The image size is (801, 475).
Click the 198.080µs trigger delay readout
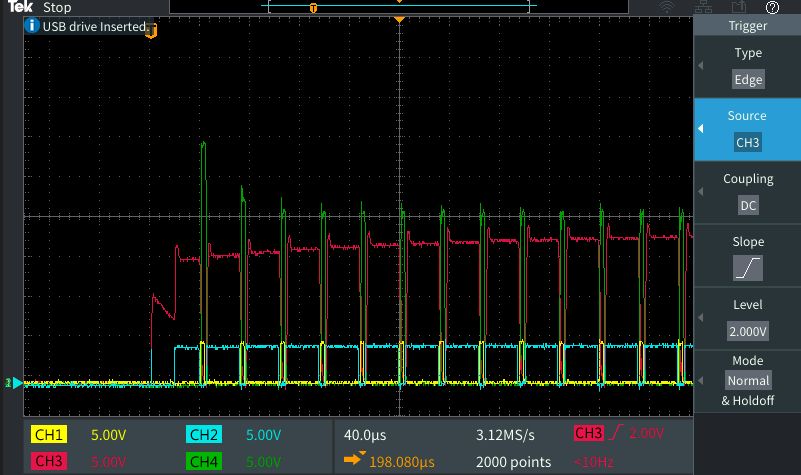(x=402, y=462)
